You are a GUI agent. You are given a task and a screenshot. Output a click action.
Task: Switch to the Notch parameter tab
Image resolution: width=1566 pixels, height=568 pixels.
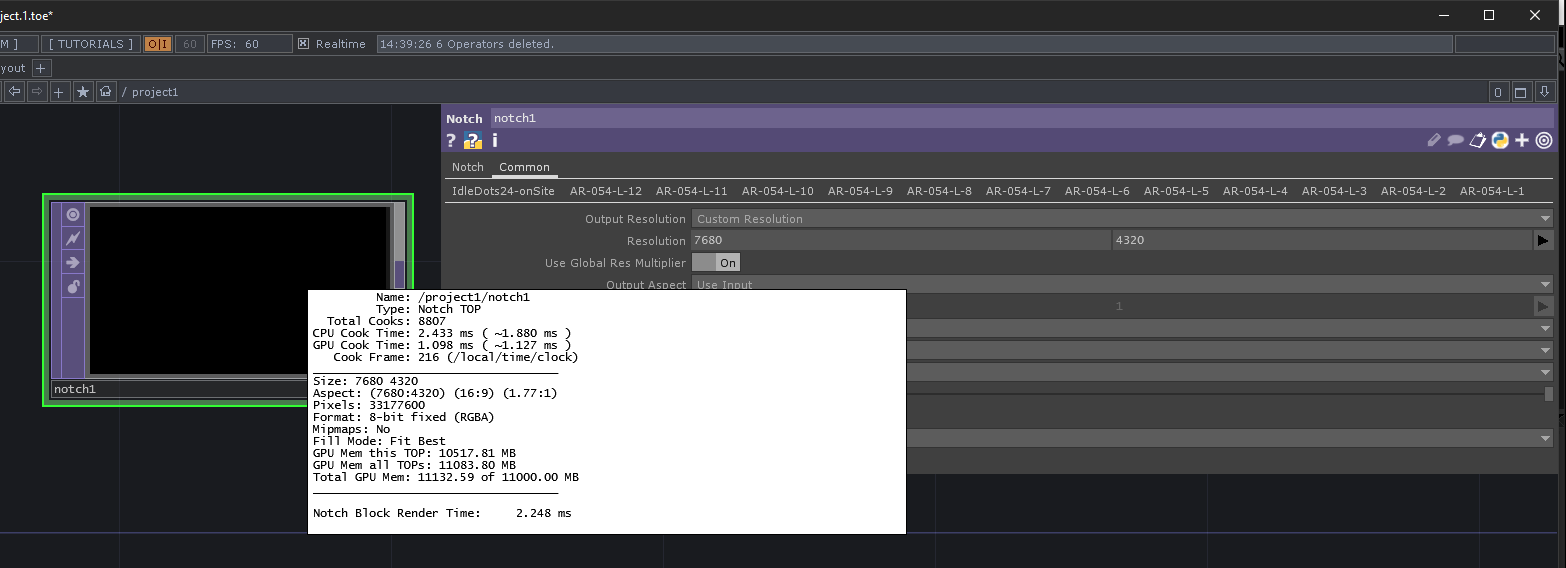pos(468,167)
